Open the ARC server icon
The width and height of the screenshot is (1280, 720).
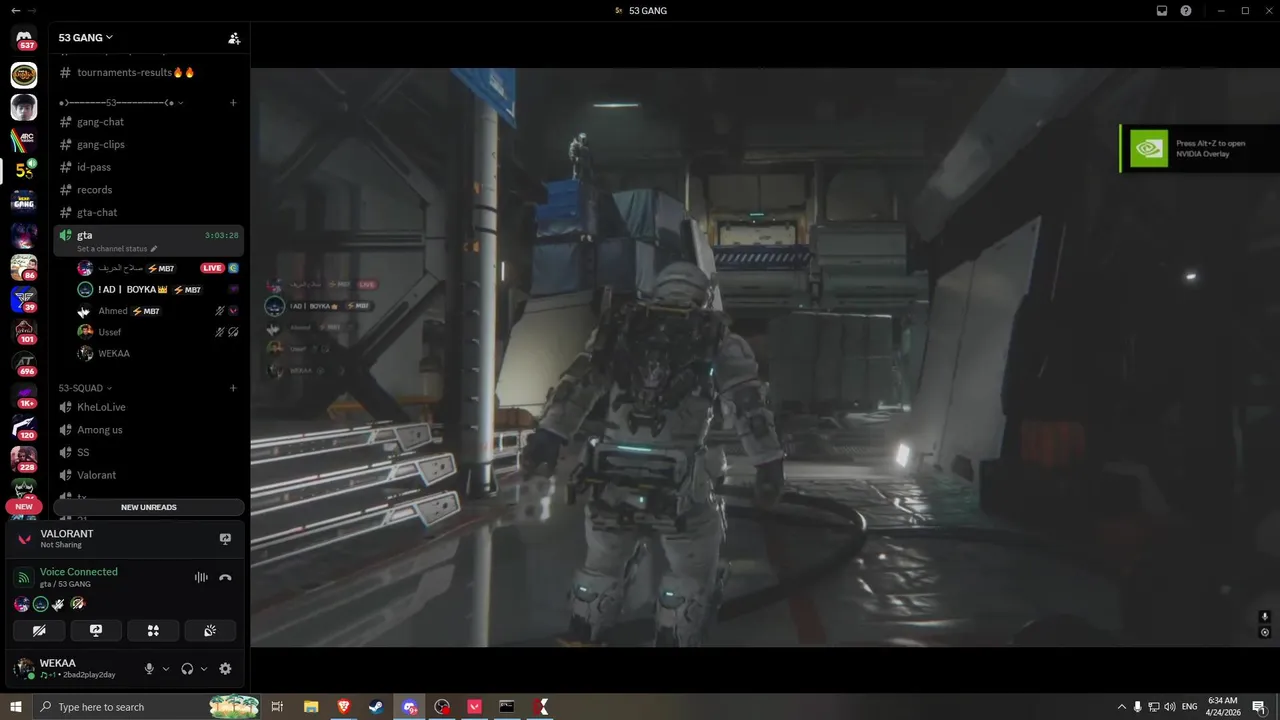24,139
